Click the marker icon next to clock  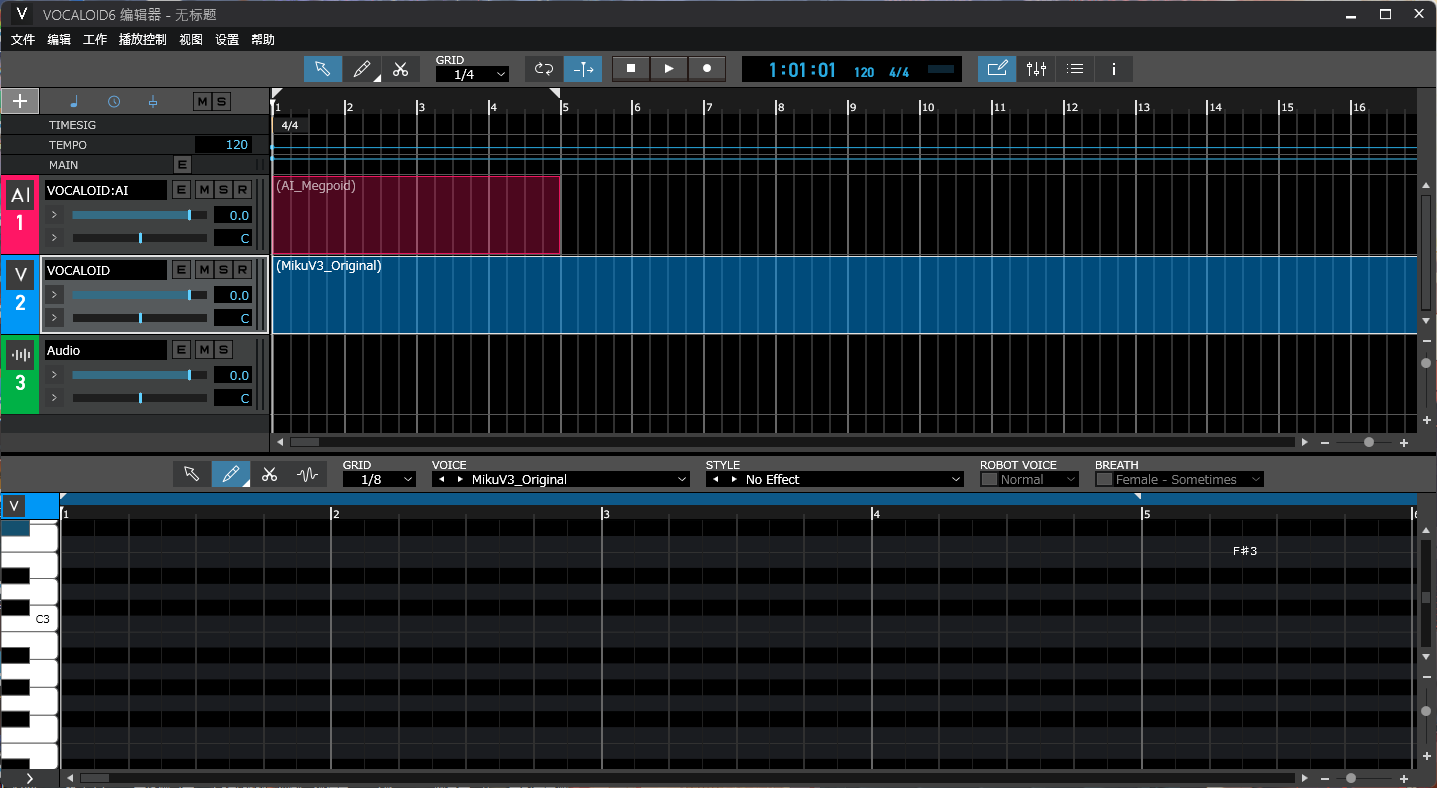click(153, 101)
